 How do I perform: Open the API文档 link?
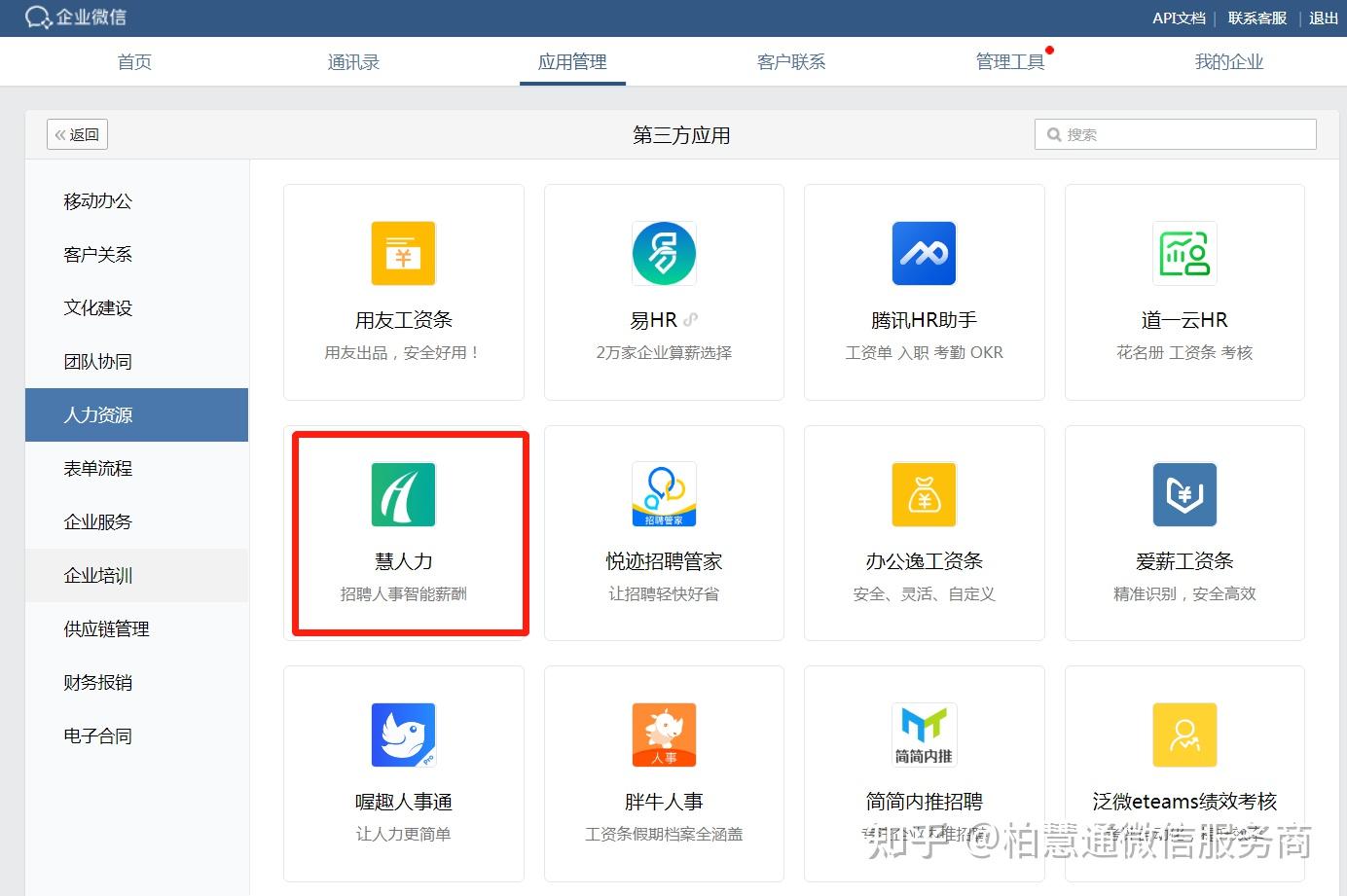pos(1179,18)
